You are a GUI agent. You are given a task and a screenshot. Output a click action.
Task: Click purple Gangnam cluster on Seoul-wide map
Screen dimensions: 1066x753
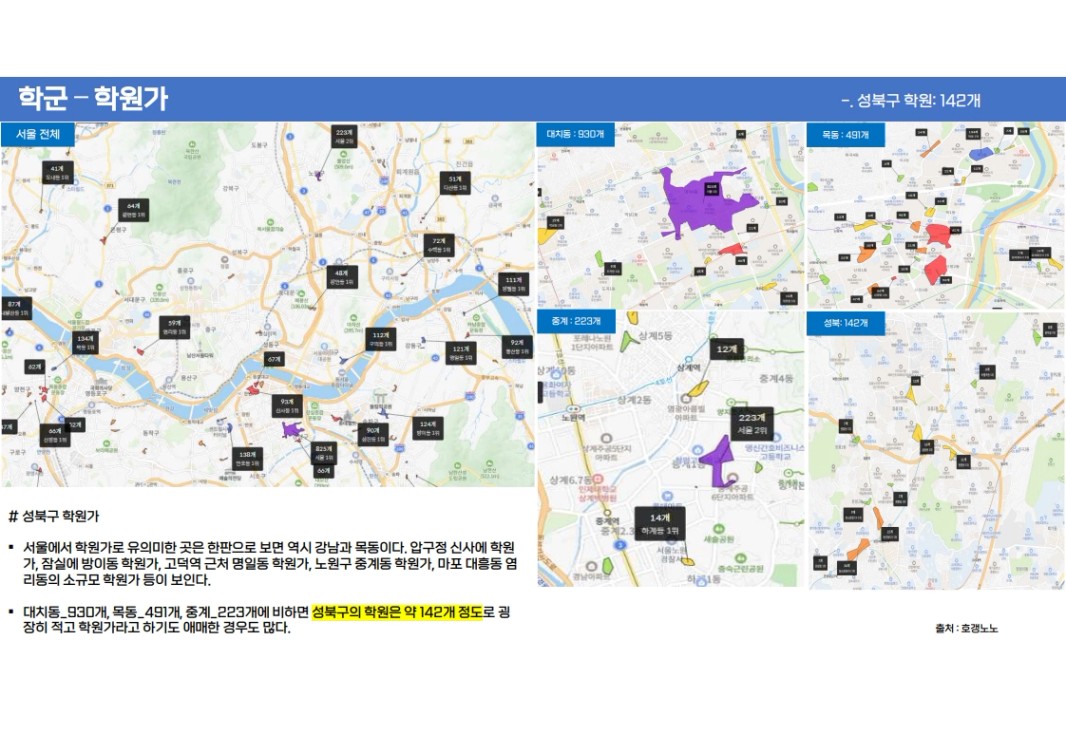click(x=292, y=430)
